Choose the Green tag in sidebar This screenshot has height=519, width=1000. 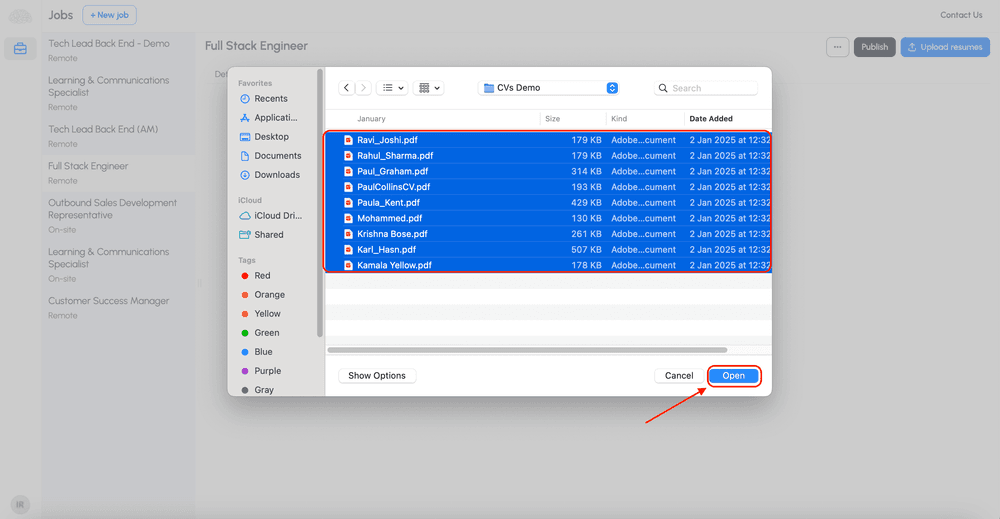pos(265,333)
